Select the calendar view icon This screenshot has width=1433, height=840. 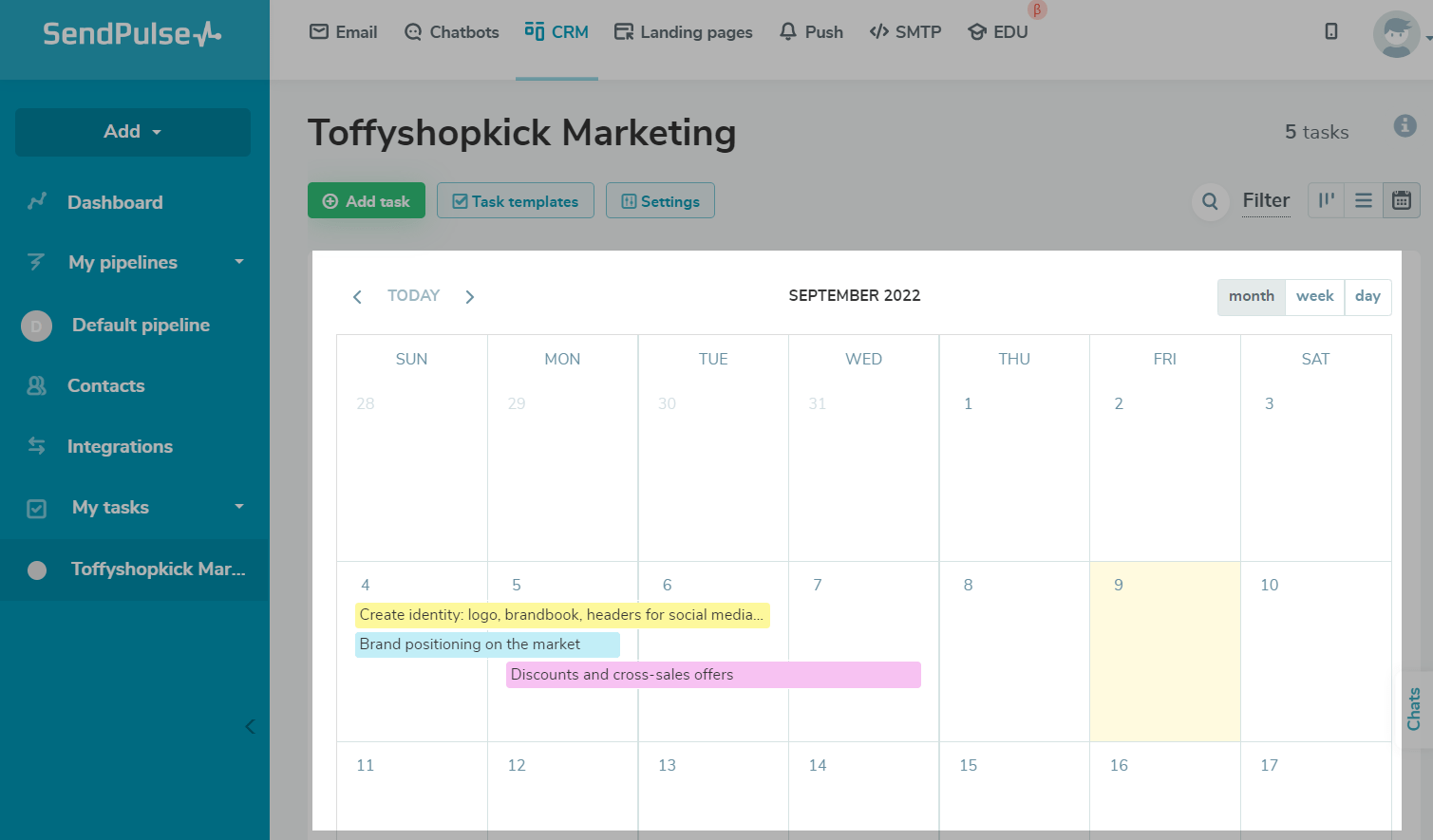1402,200
